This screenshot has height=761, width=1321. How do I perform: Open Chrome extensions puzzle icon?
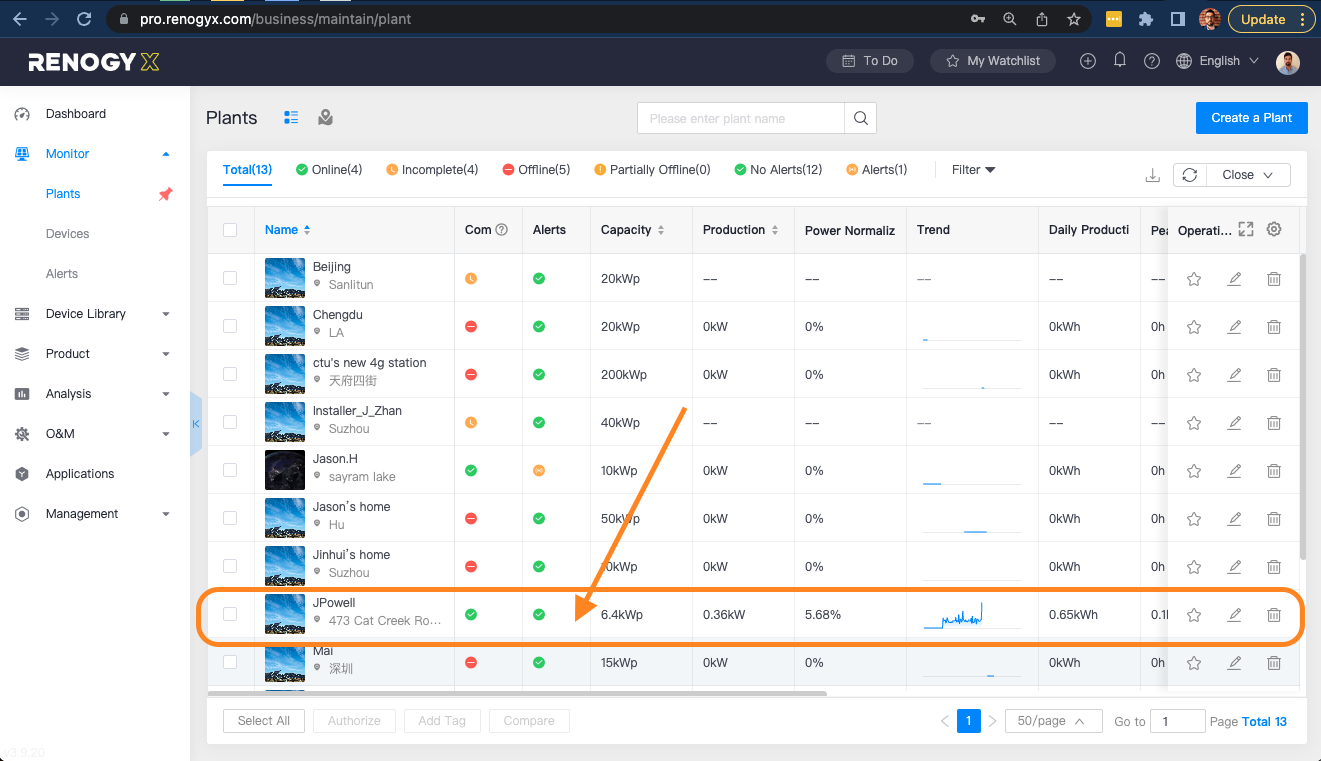click(x=1146, y=19)
